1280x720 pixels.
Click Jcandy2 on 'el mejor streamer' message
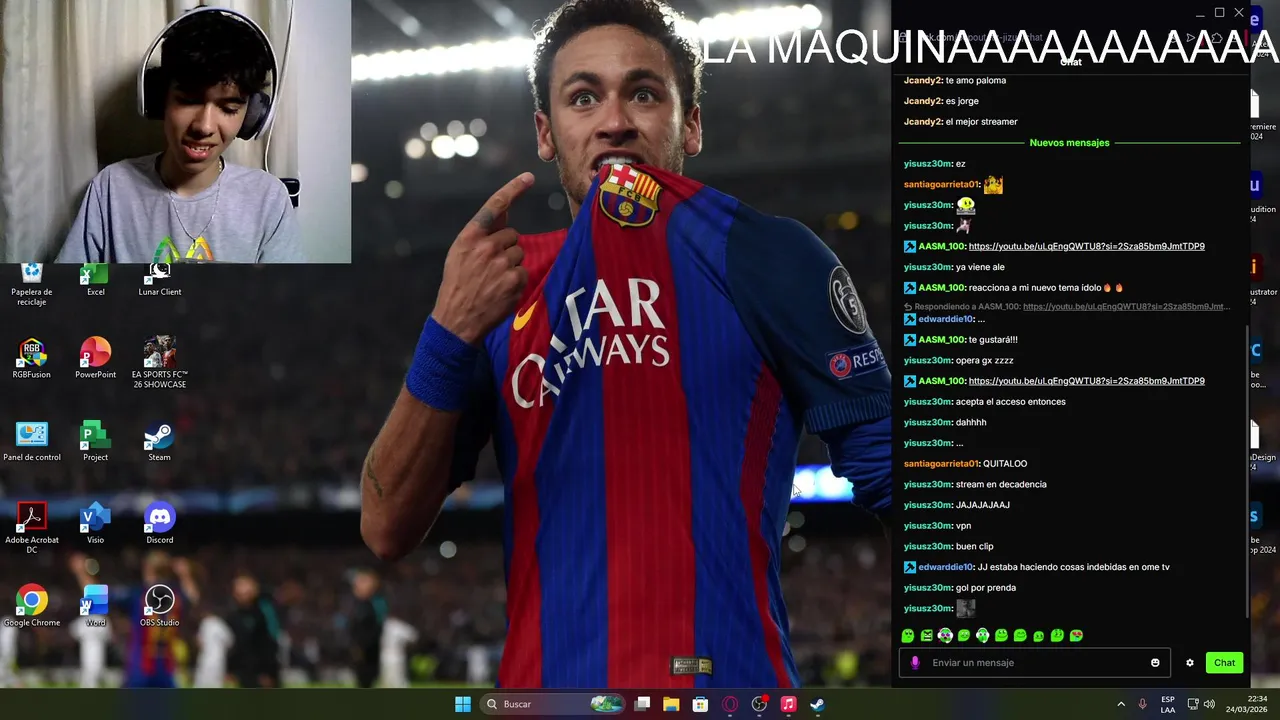922,122
